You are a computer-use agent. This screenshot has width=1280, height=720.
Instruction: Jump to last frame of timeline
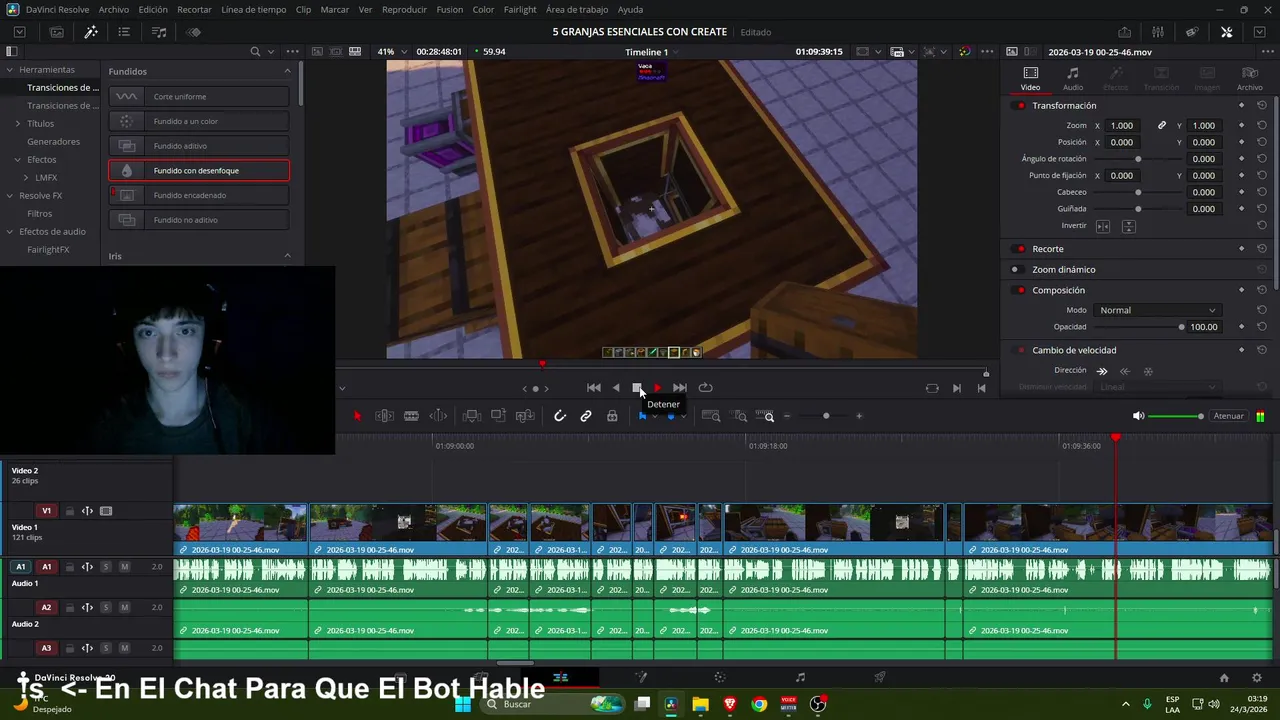click(680, 388)
